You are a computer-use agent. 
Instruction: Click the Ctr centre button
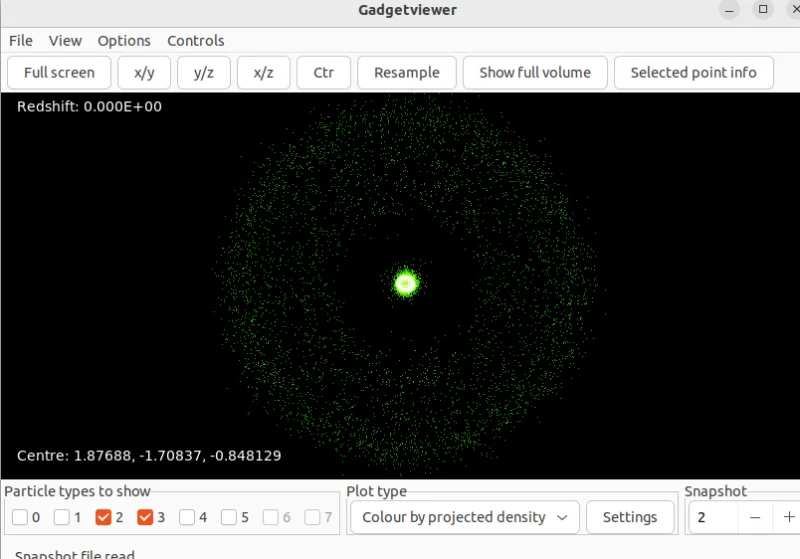pos(323,72)
